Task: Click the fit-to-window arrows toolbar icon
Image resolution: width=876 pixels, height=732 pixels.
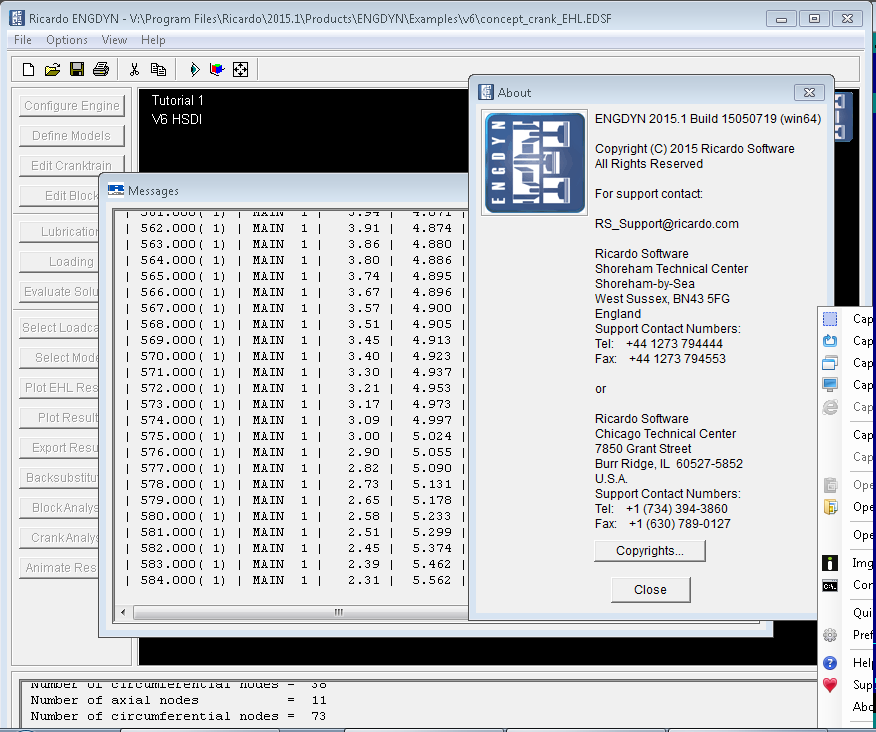Action: [x=240, y=69]
